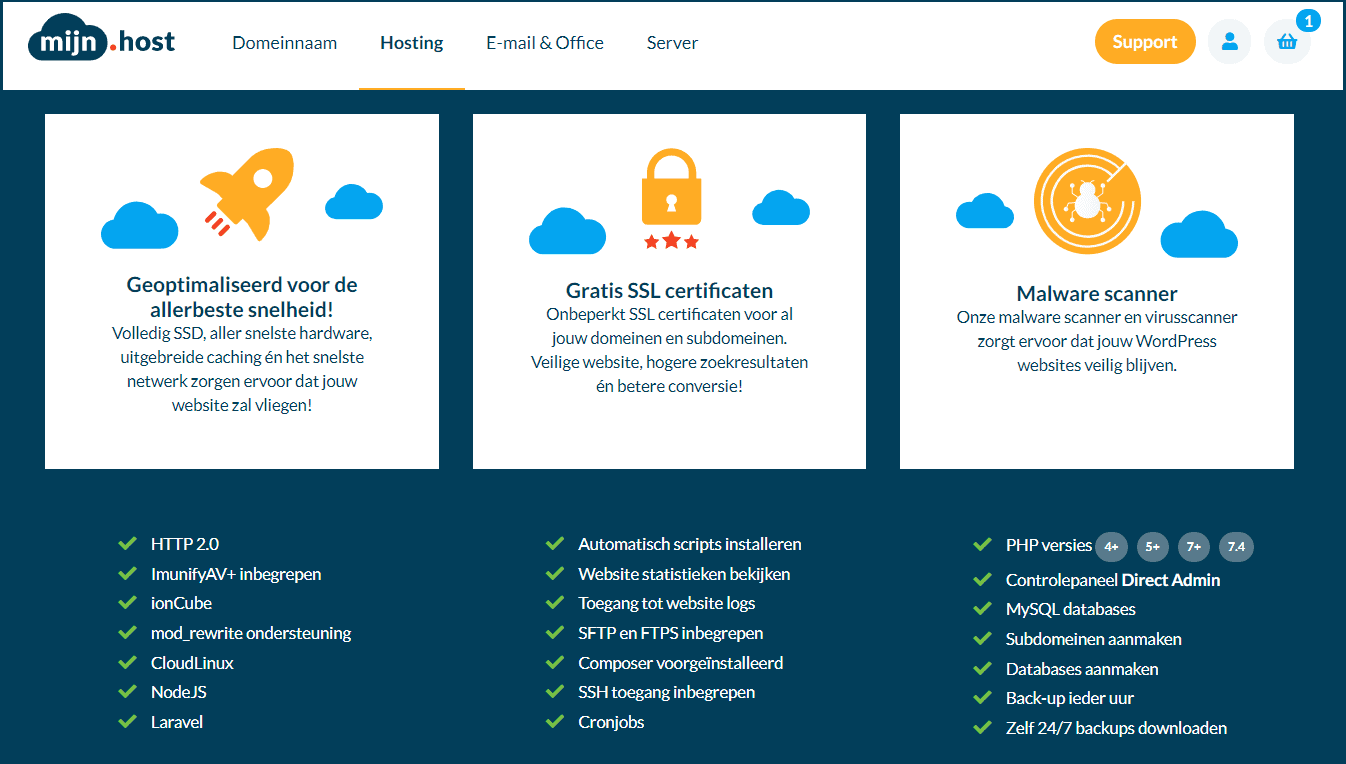This screenshot has width=1346, height=764.
Task: Select the PHP 7.4 version badge
Action: click(x=1236, y=547)
